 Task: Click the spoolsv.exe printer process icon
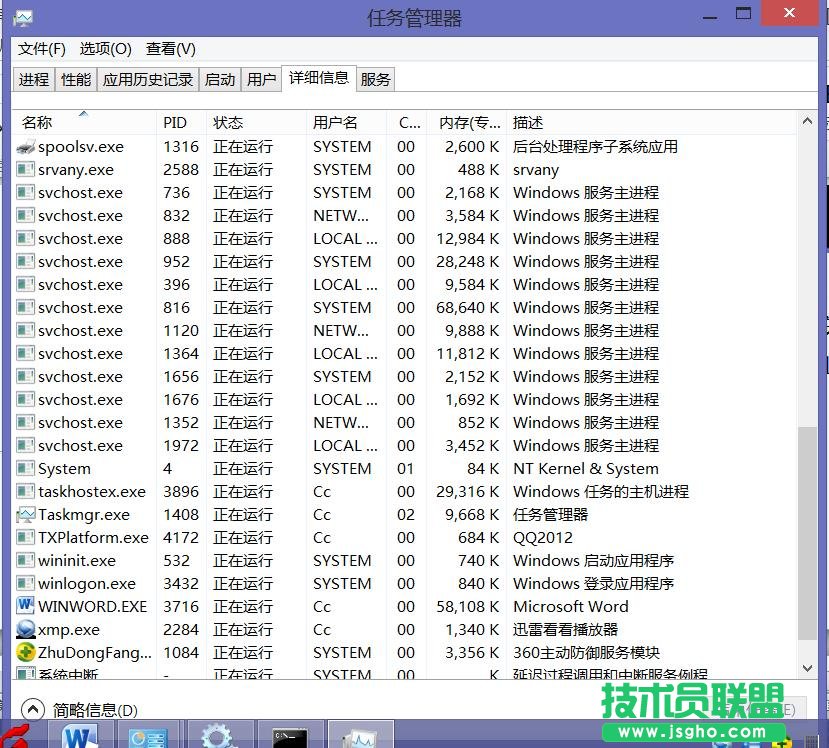[25, 146]
